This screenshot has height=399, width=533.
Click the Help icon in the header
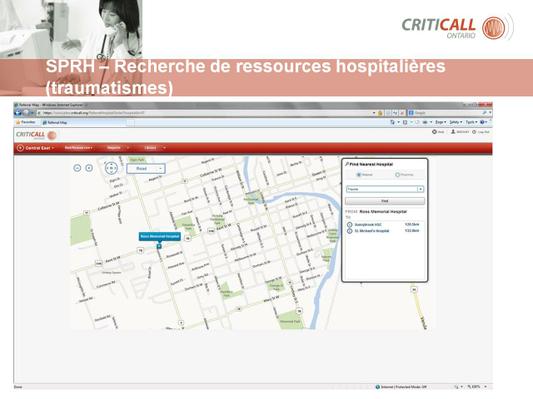(434, 132)
